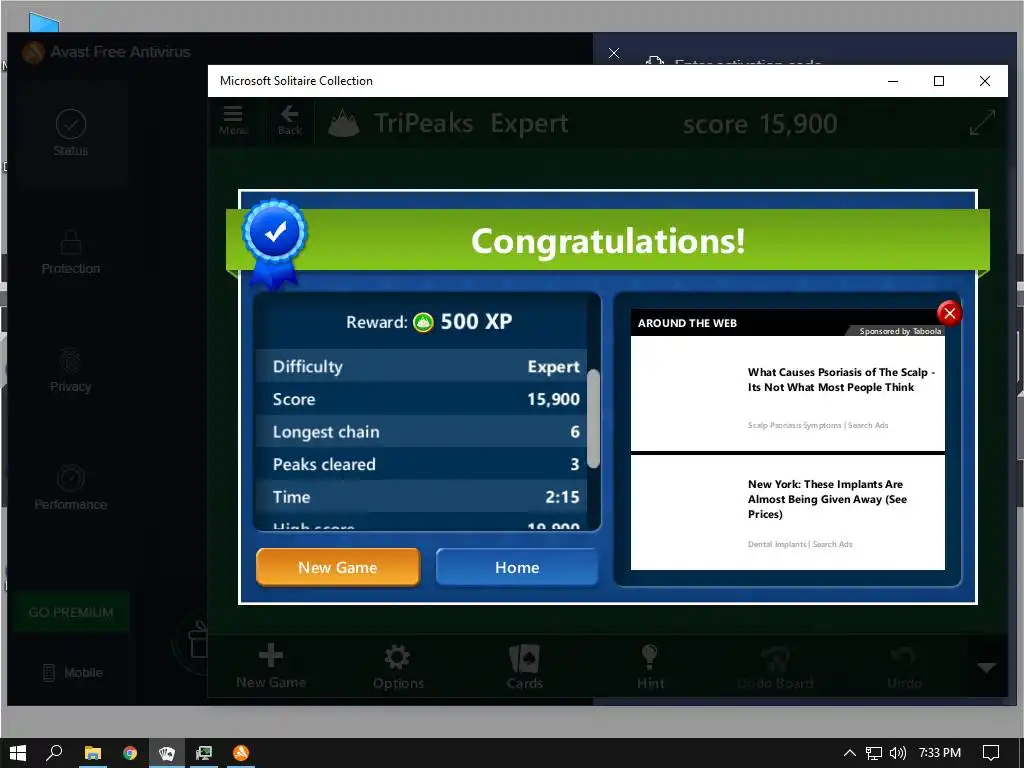The image size is (1024, 768).
Task: Click the results list vertical scrollbar
Action: point(593,419)
